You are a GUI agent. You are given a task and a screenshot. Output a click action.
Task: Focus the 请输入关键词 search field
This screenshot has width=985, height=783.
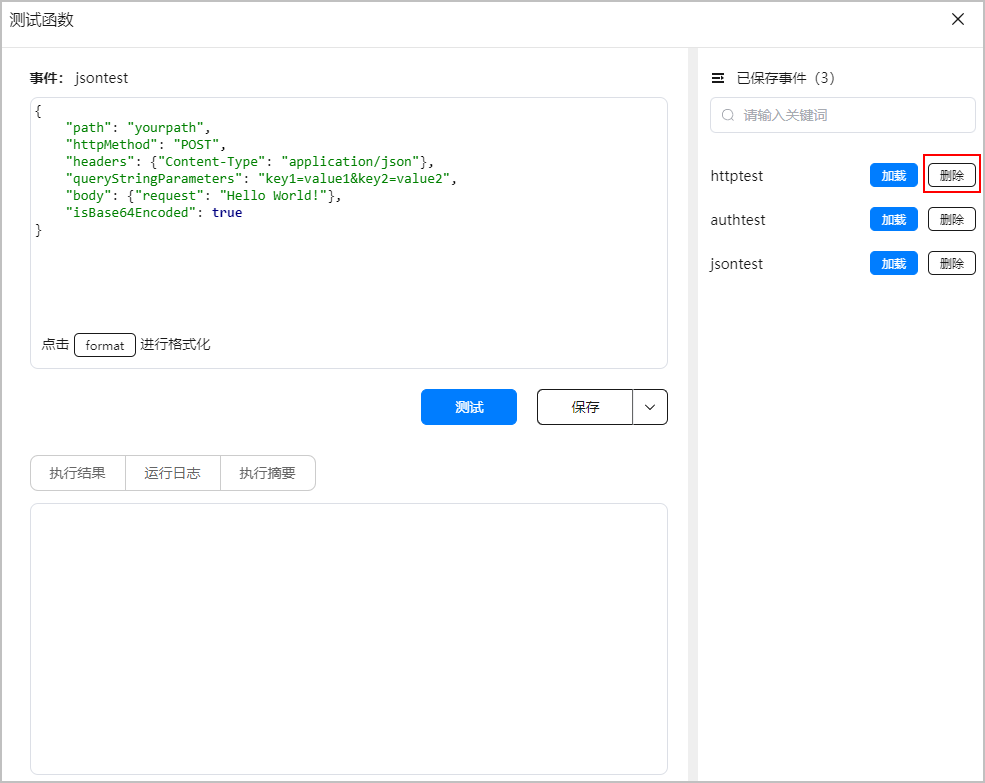tap(850, 115)
